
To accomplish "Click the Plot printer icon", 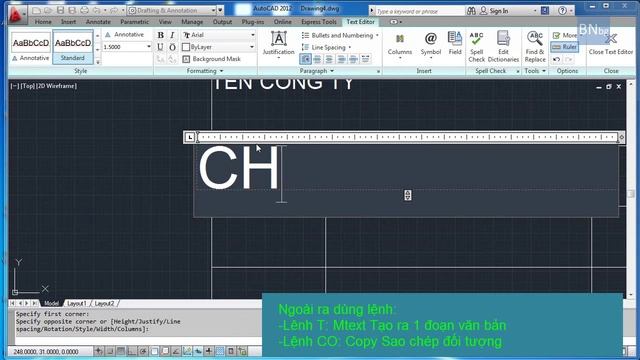I will point(84,10).
